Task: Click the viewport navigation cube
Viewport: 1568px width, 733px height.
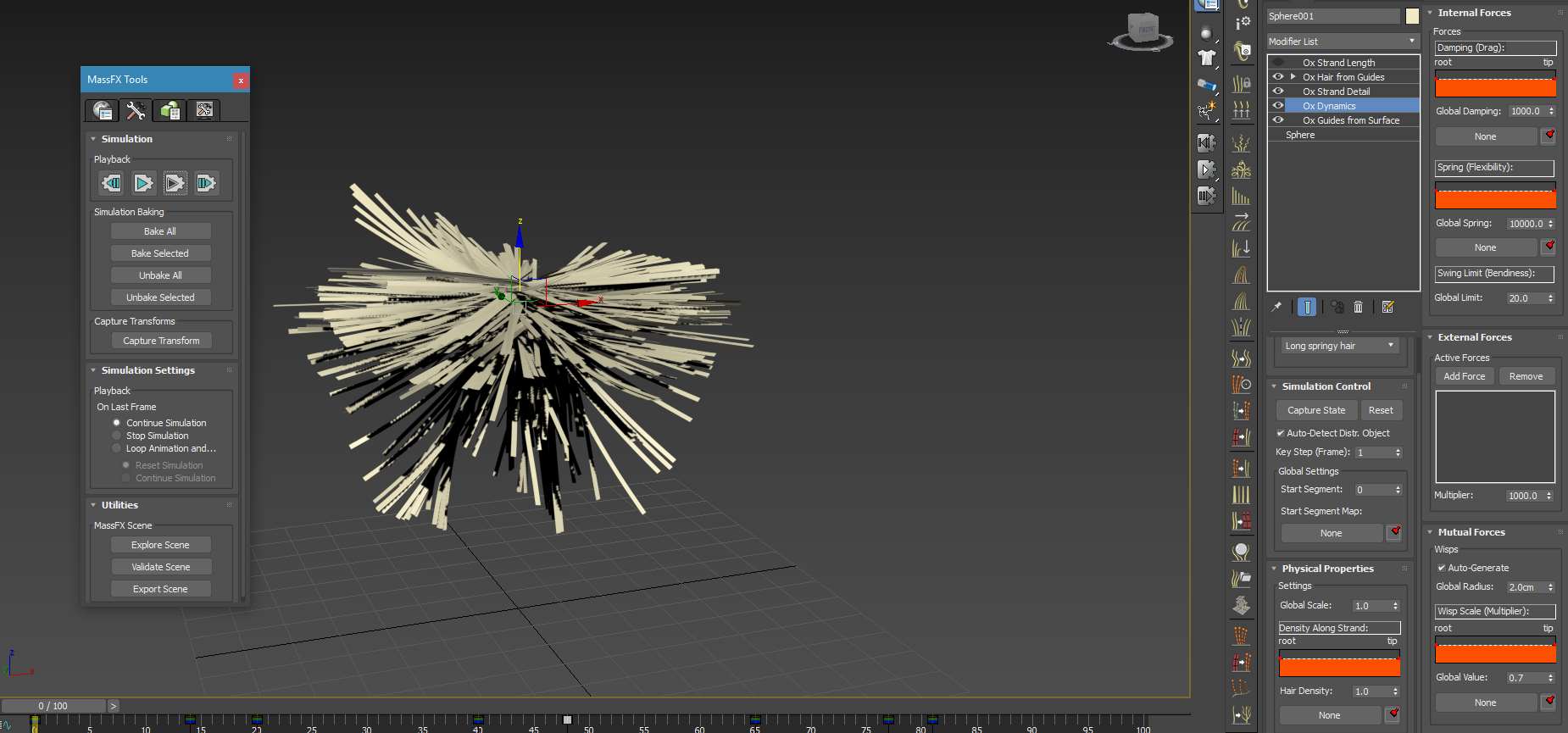Action: click(1143, 30)
